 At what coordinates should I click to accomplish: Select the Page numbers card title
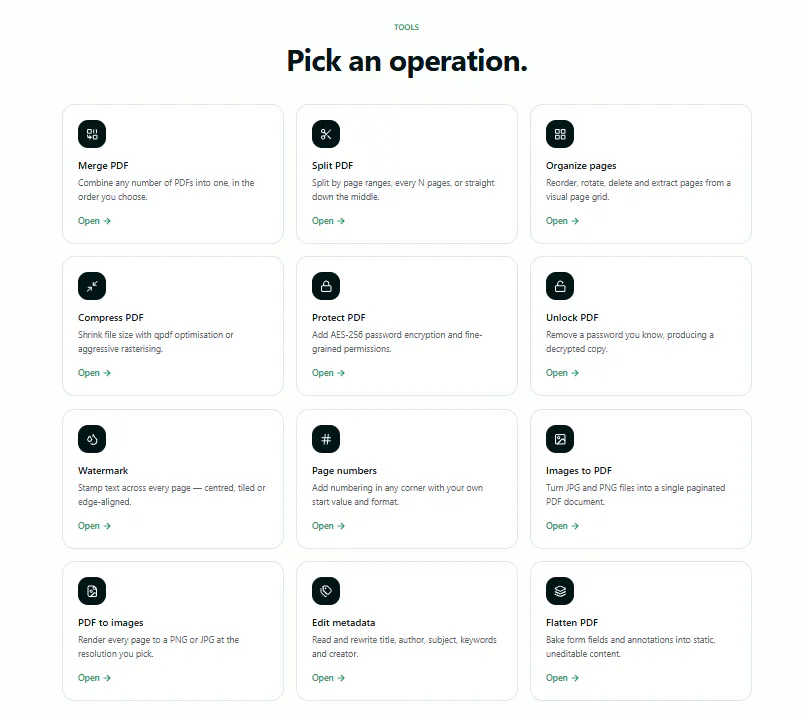pyautogui.click(x=344, y=470)
